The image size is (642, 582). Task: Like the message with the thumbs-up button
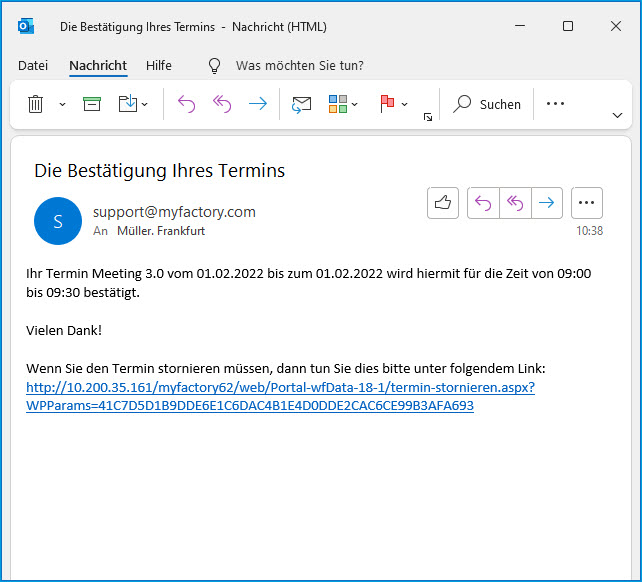coord(443,203)
